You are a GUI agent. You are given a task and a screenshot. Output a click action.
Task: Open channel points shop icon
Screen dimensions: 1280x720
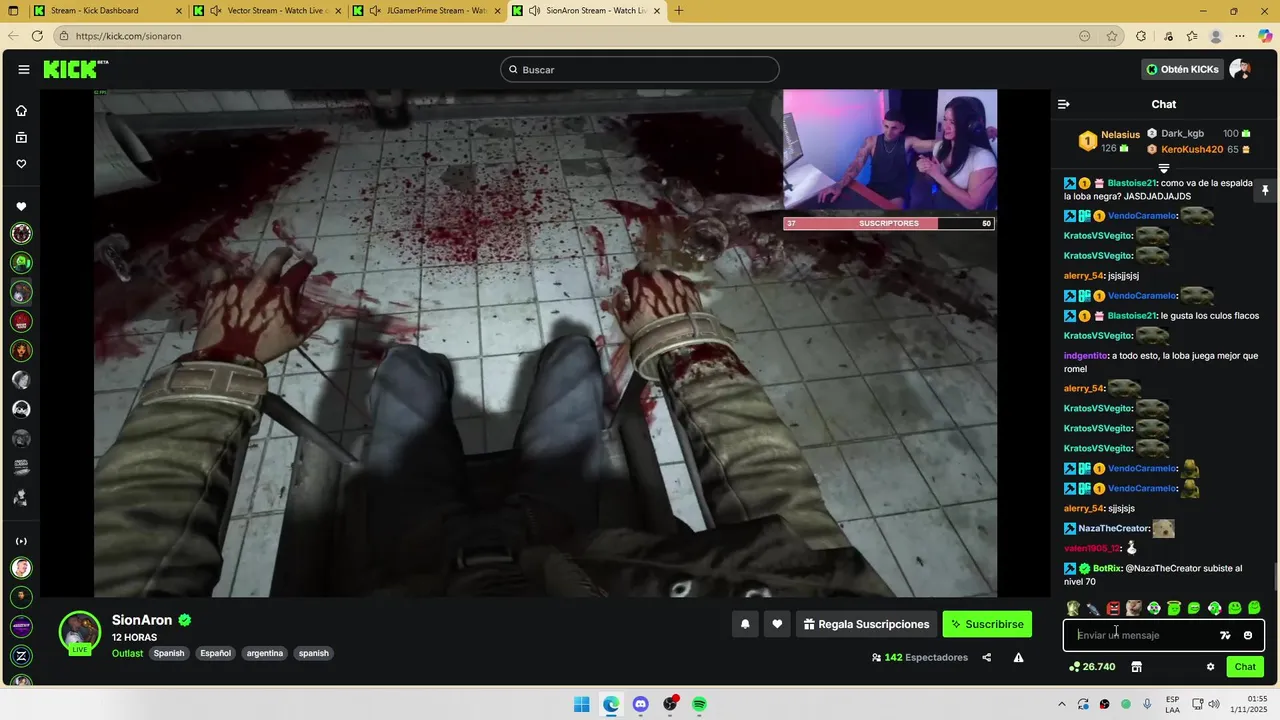(1136, 667)
